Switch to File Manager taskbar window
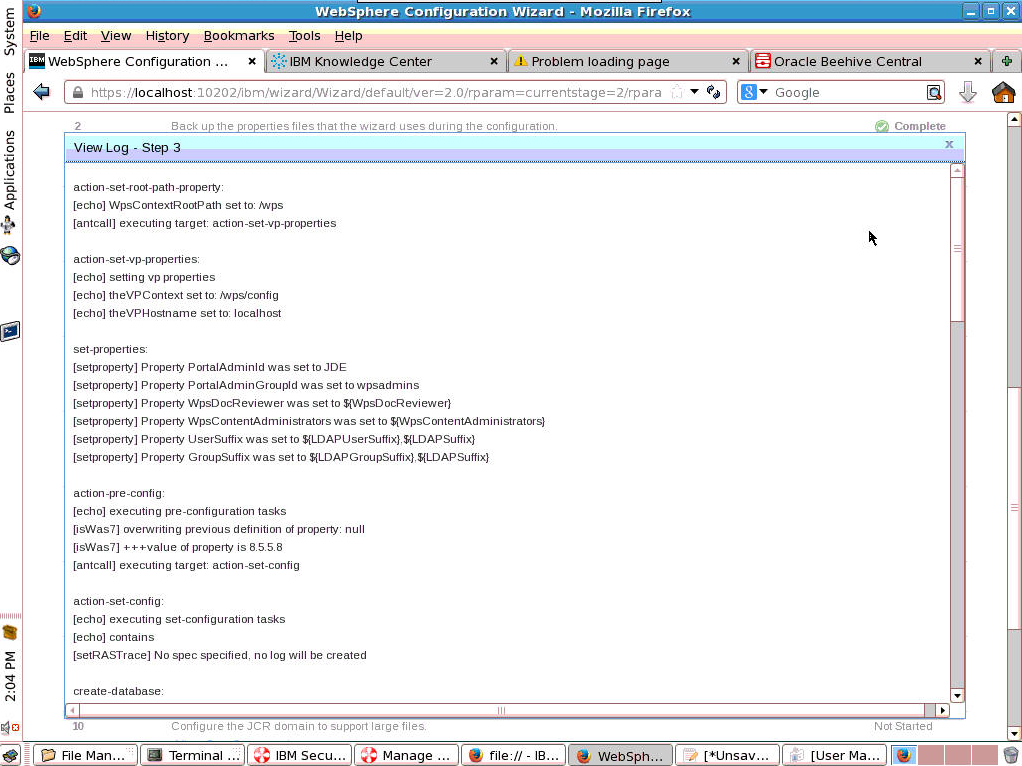 (x=85, y=755)
